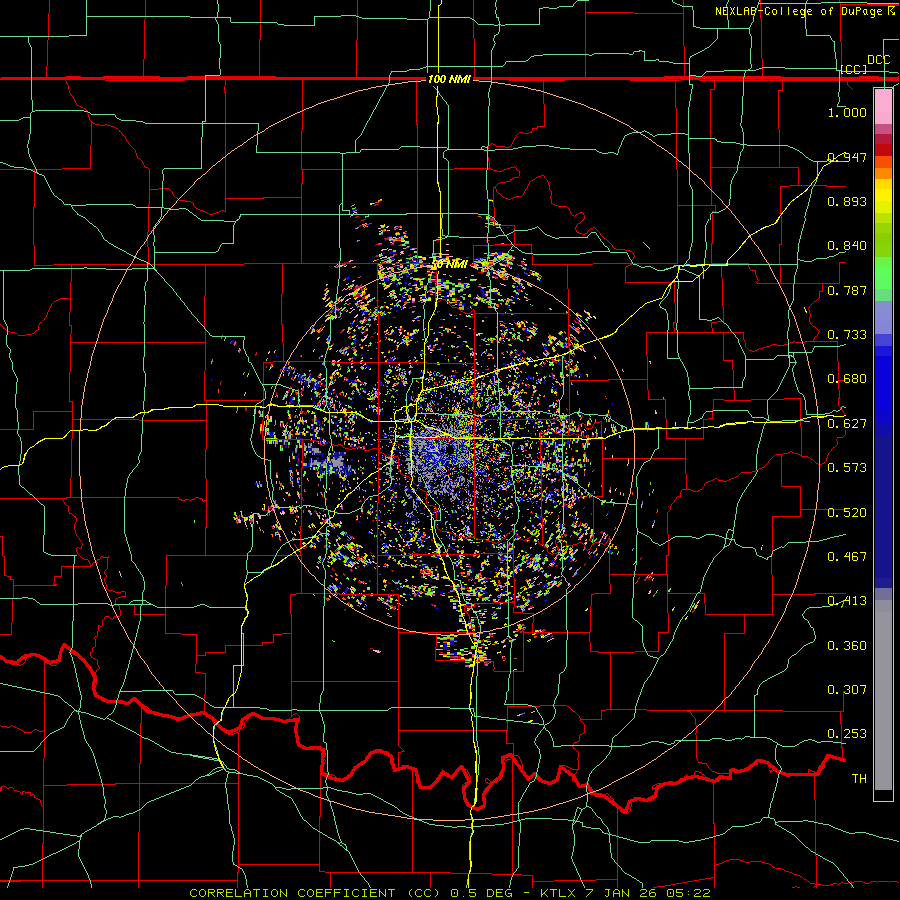The height and width of the screenshot is (900, 900).
Task: Select the 0.840 scale value
Action: click(847, 245)
